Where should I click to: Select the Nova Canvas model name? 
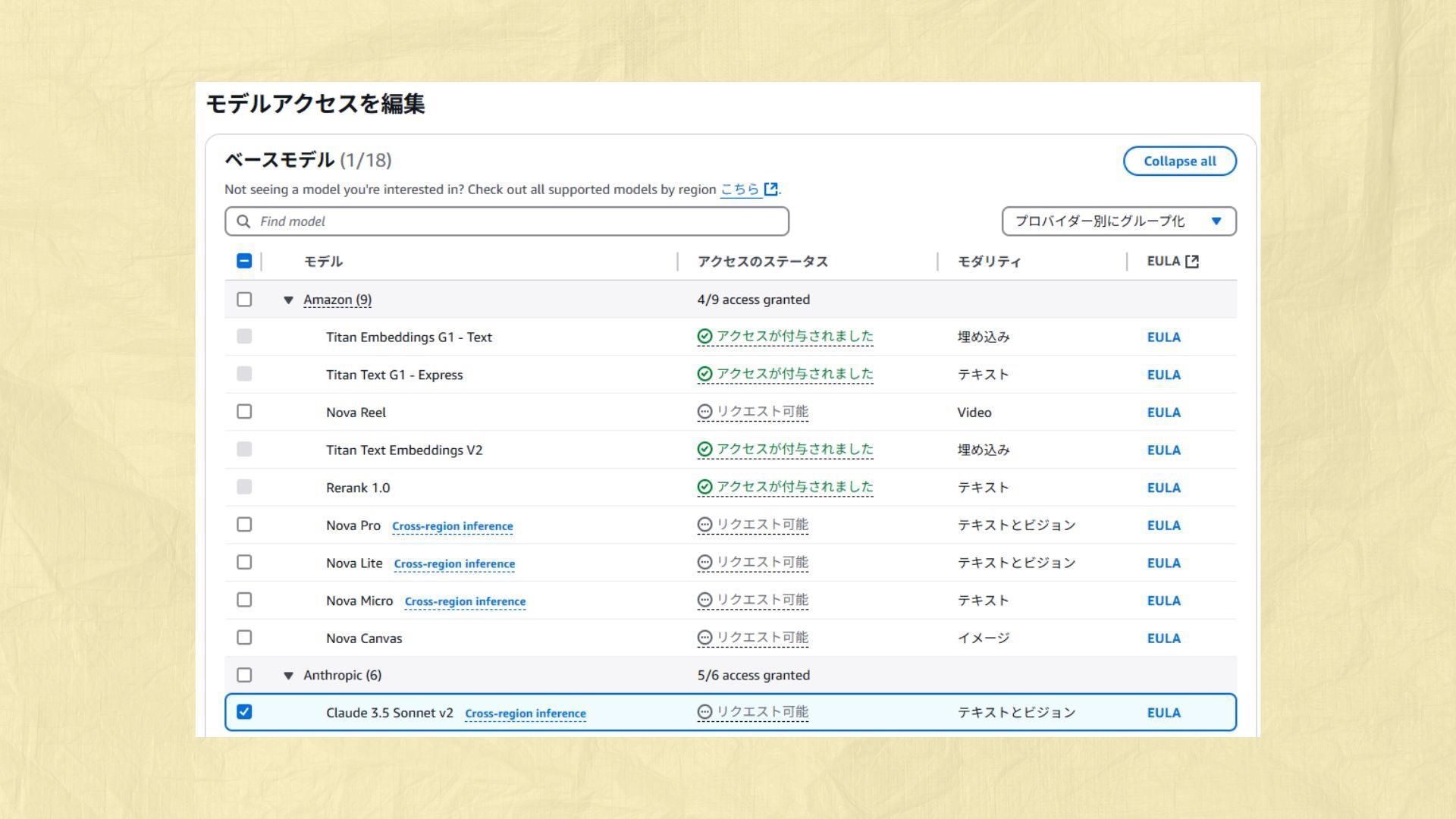pyautogui.click(x=364, y=639)
